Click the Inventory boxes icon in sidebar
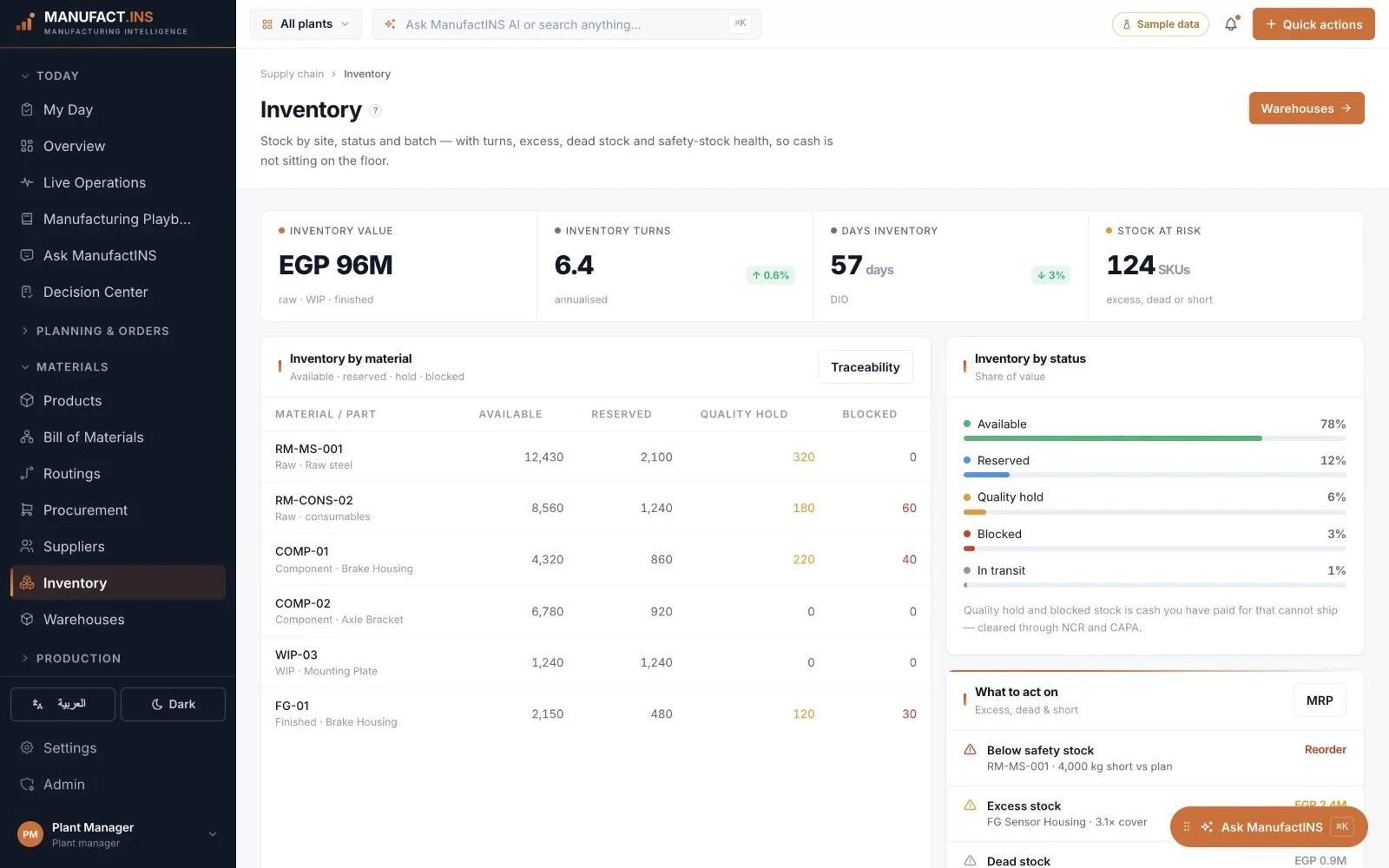 click(27, 583)
